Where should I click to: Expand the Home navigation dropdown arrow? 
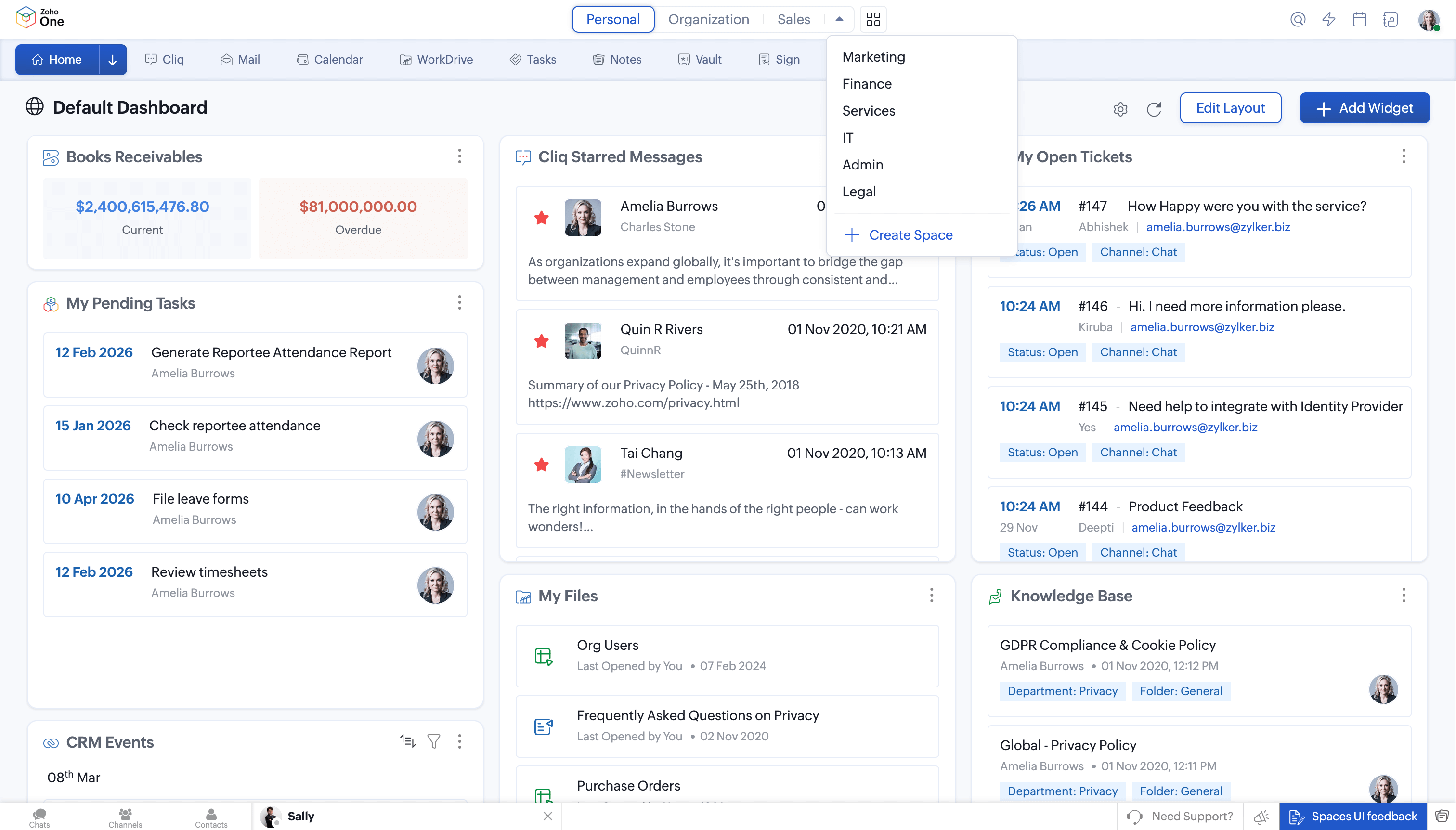click(112, 59)
